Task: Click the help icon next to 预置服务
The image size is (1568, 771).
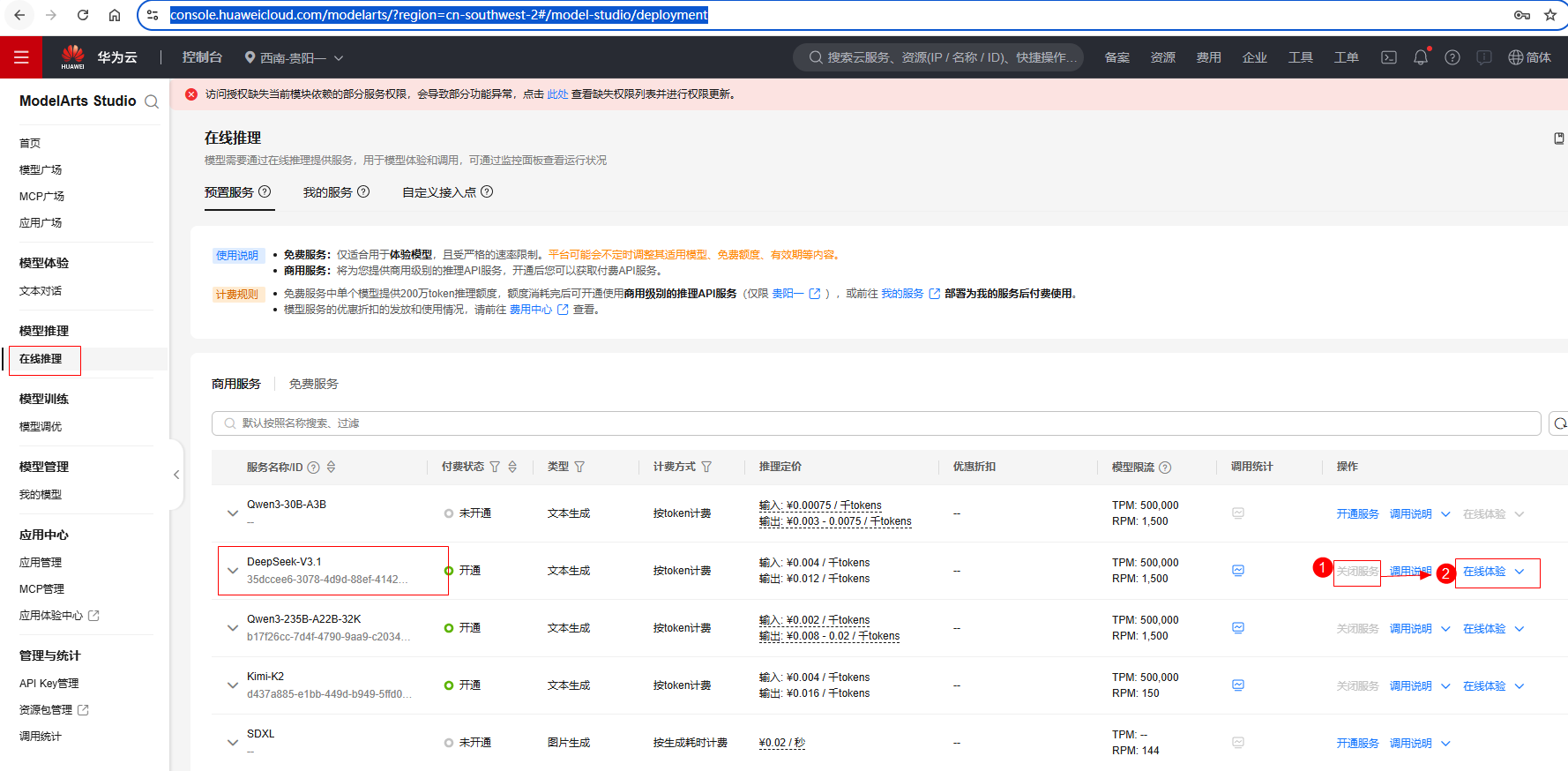Action: (265, 191)
